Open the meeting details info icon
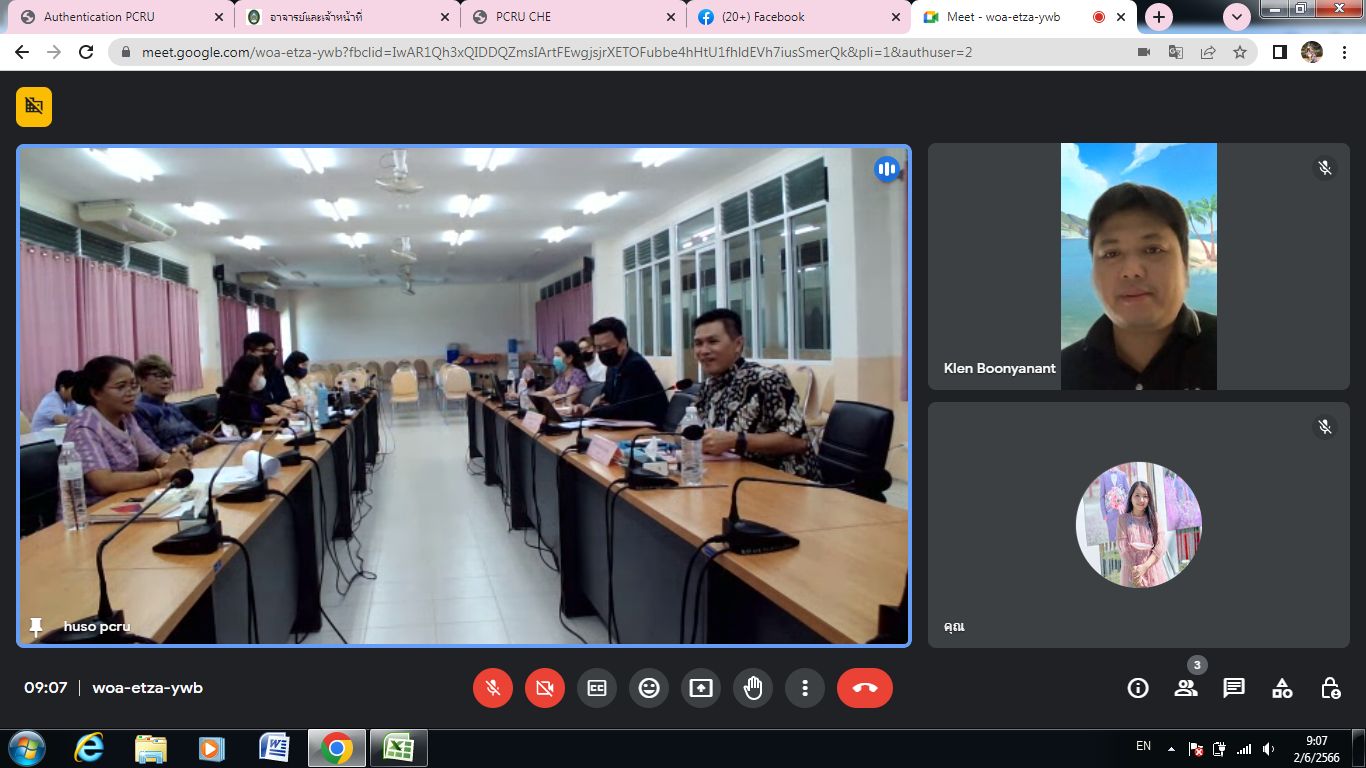This screenshot has width=1366, height=768. click(1138, 688)
